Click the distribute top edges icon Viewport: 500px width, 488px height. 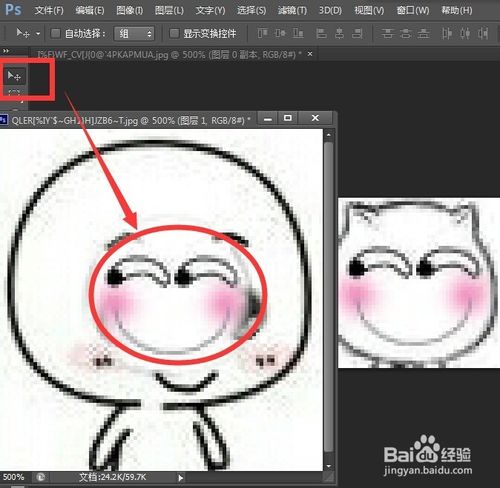coord(387,33)
